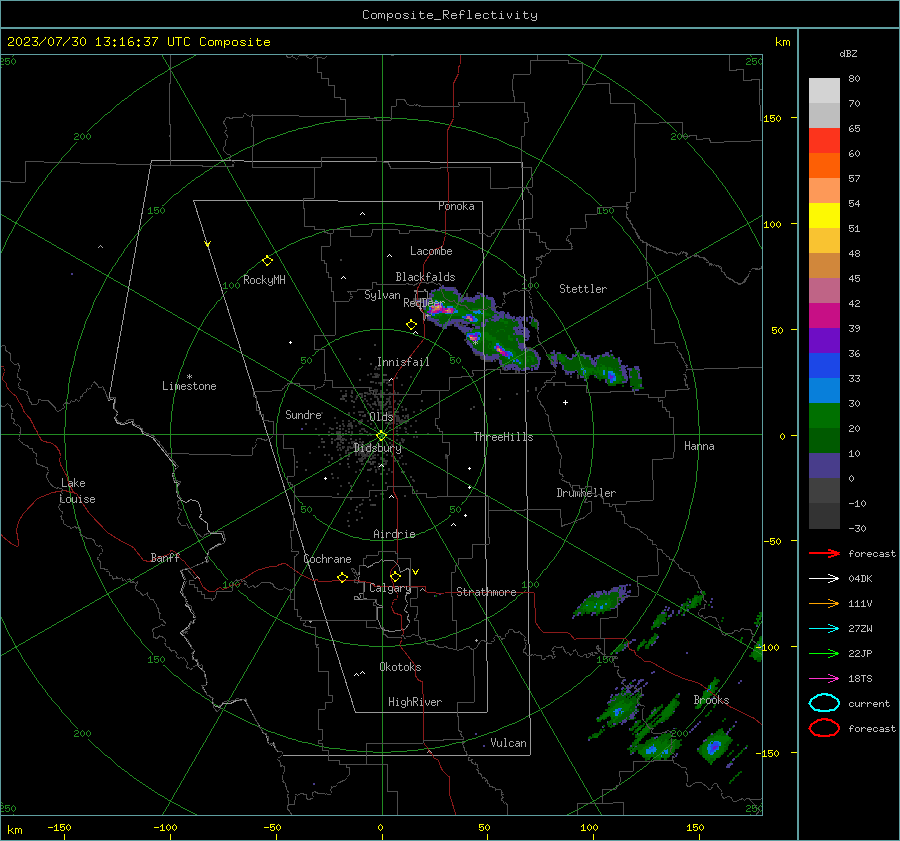Screen dimensions: 900x841
Task: Click the Drumheller city label
Action: 586,493
